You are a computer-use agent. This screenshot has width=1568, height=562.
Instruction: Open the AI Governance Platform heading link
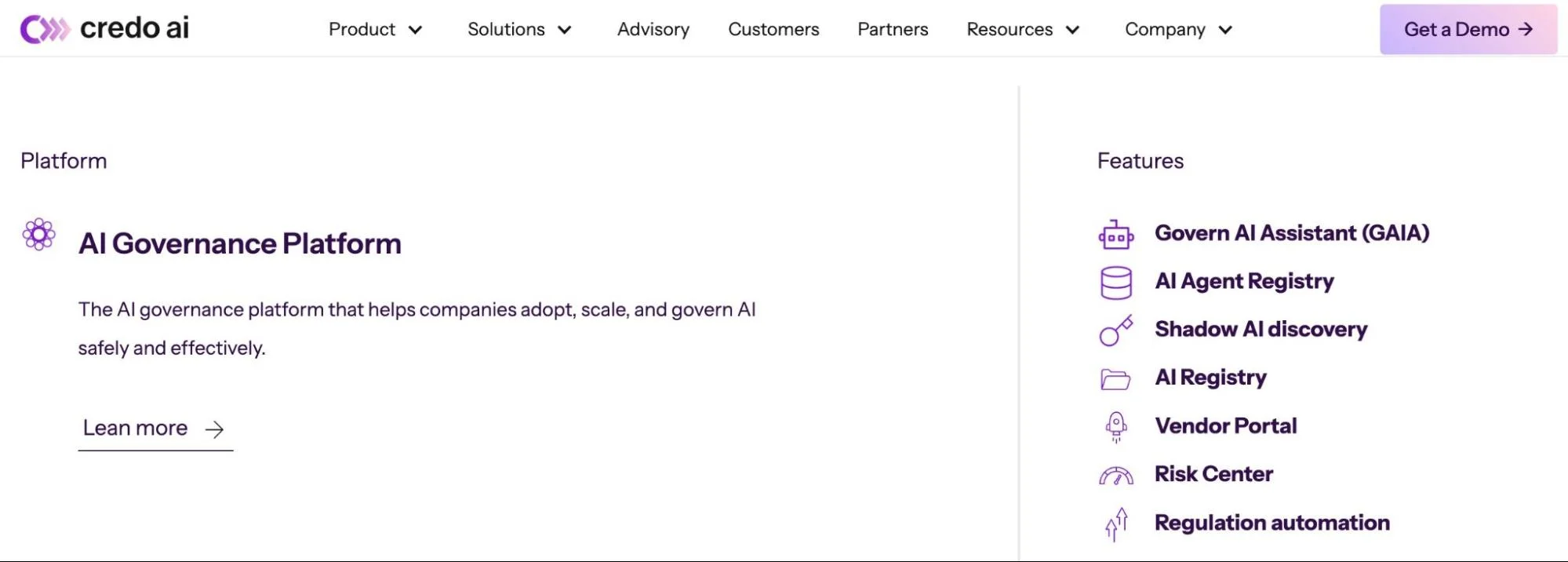[x=240, y=243]
